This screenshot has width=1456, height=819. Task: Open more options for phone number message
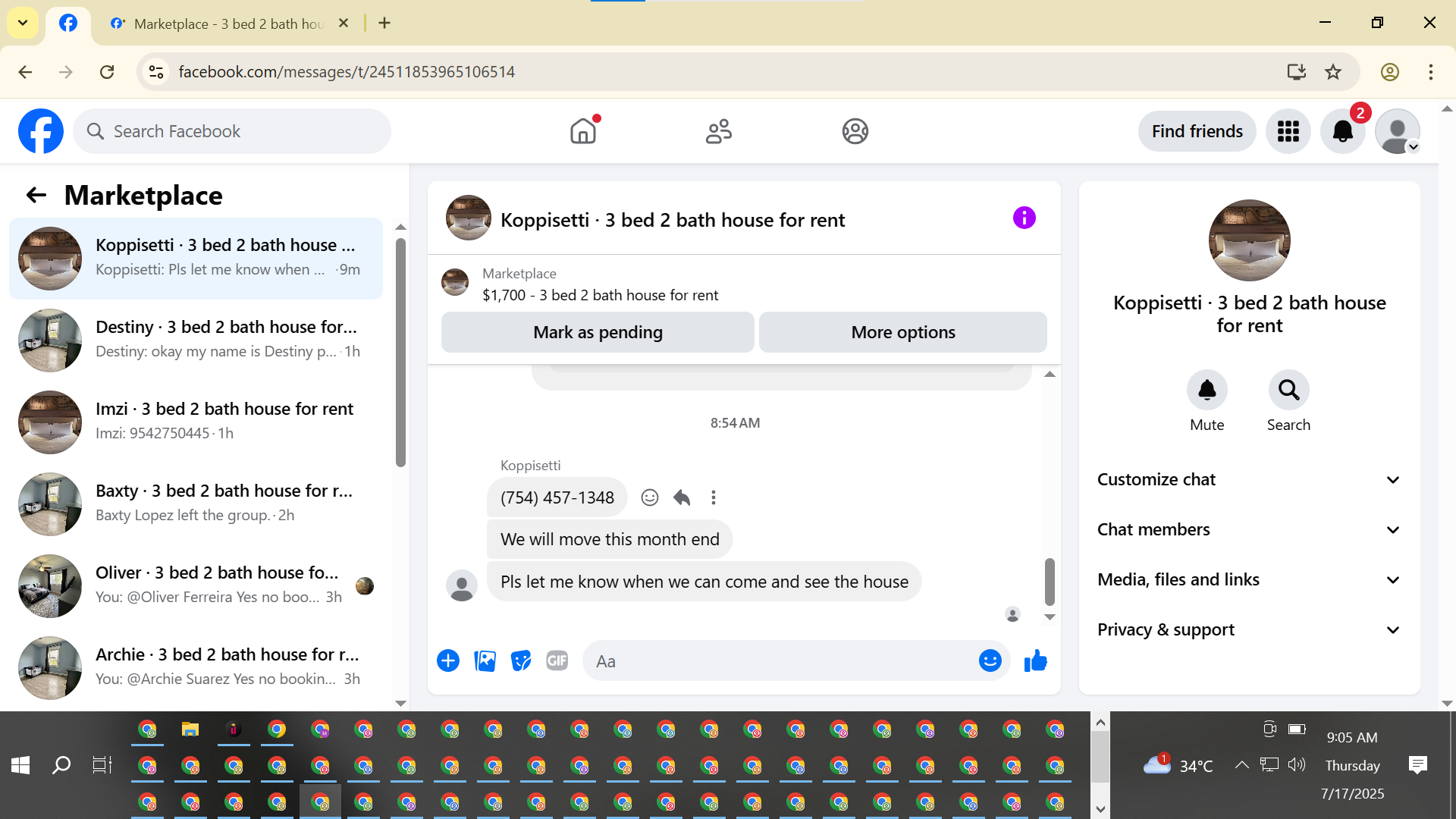click(x=714, y=497)
